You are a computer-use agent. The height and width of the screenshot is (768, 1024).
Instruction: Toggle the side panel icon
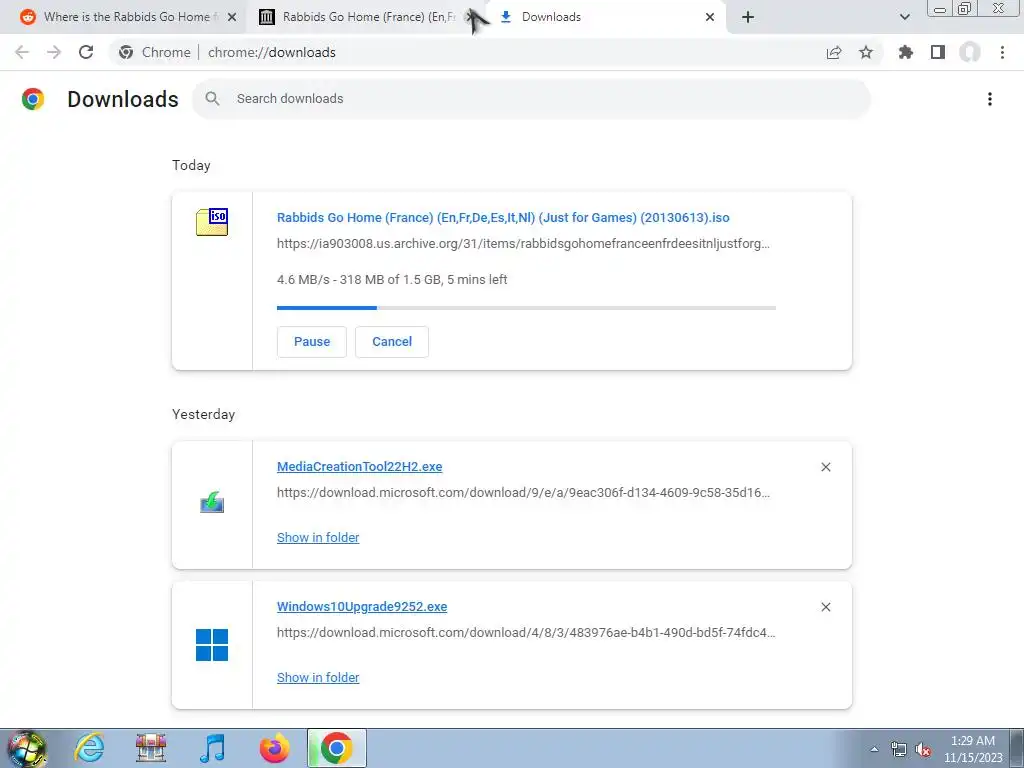click(x=938, y=52)
